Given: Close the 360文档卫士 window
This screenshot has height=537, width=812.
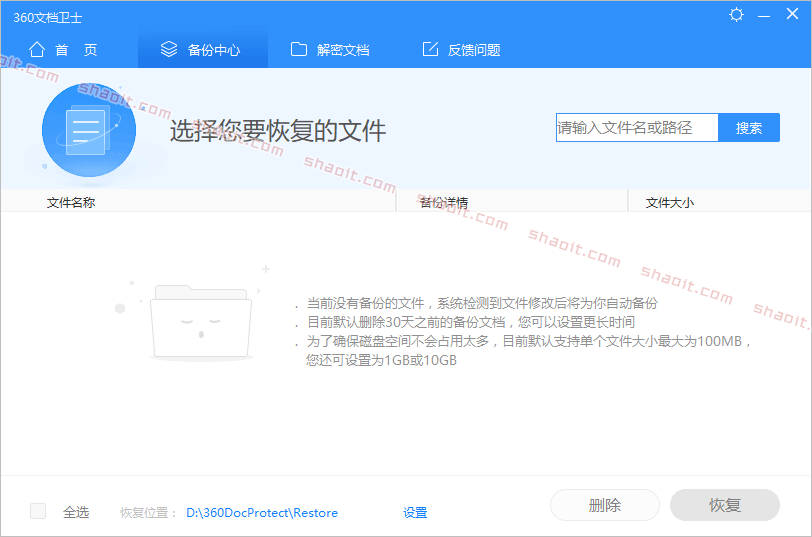Looking at the screenshot, I should [x=792, y=14].
